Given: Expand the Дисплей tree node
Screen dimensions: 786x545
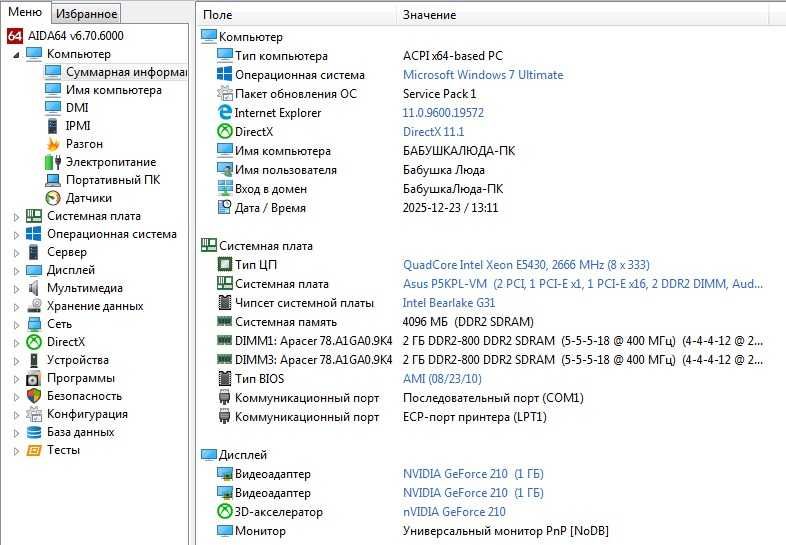Looking at the screenshot, I should coord(16,271).
